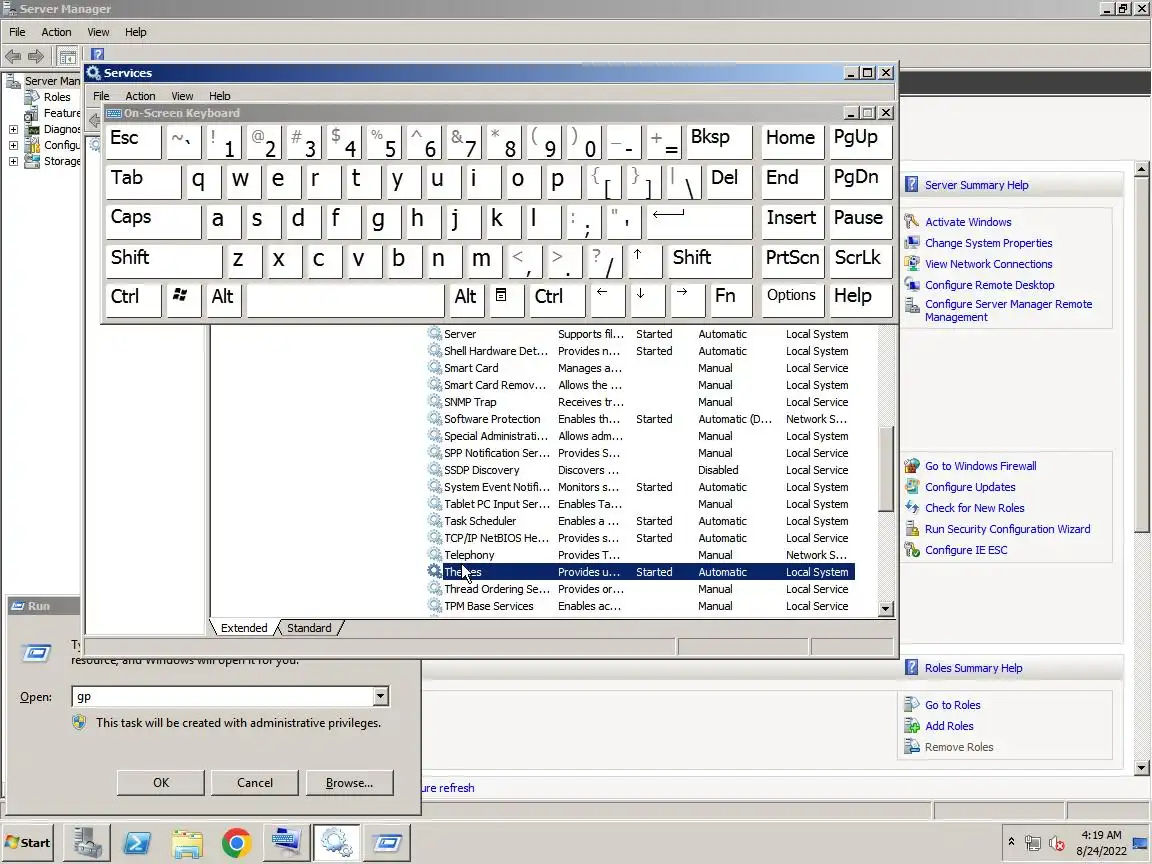
Task: Toggle left Alt key on keyboard
Action: (224, 299)
